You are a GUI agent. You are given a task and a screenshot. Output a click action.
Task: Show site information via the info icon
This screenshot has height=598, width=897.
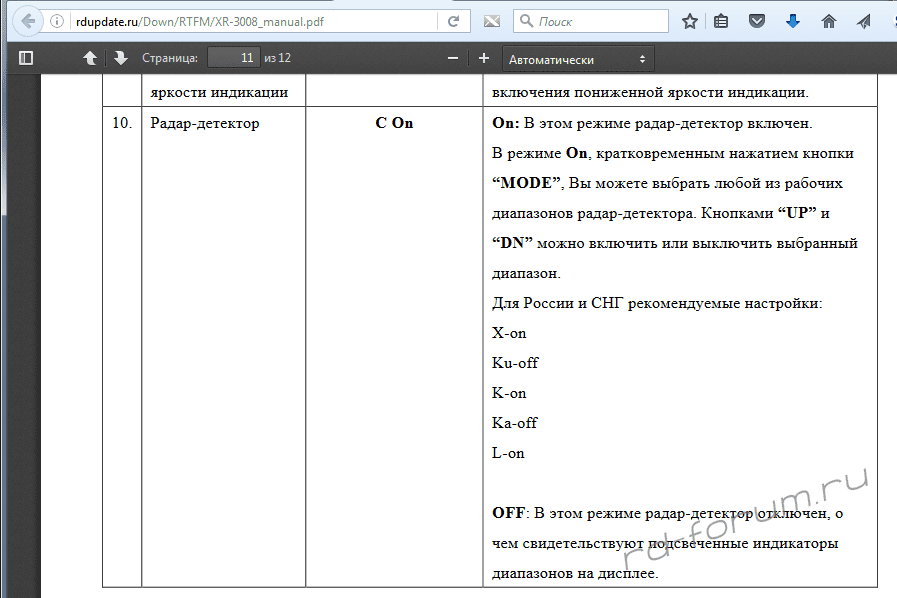59,21
